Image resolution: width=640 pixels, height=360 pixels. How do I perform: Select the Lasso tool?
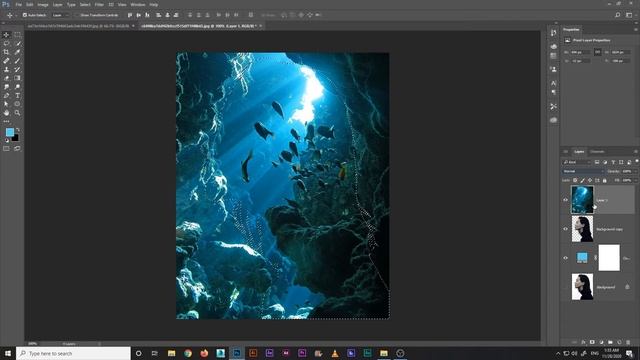tap(6, 43)
